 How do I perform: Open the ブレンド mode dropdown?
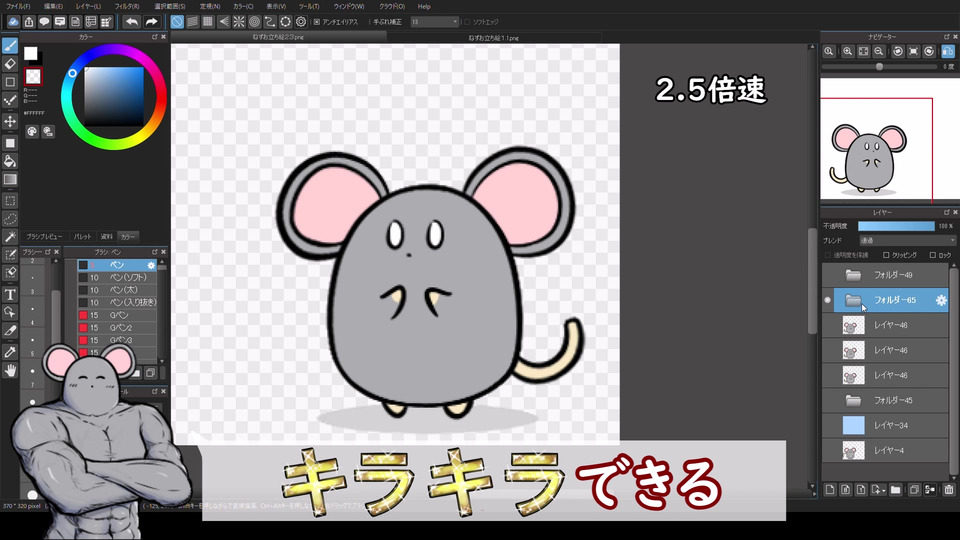click(907, 241)
